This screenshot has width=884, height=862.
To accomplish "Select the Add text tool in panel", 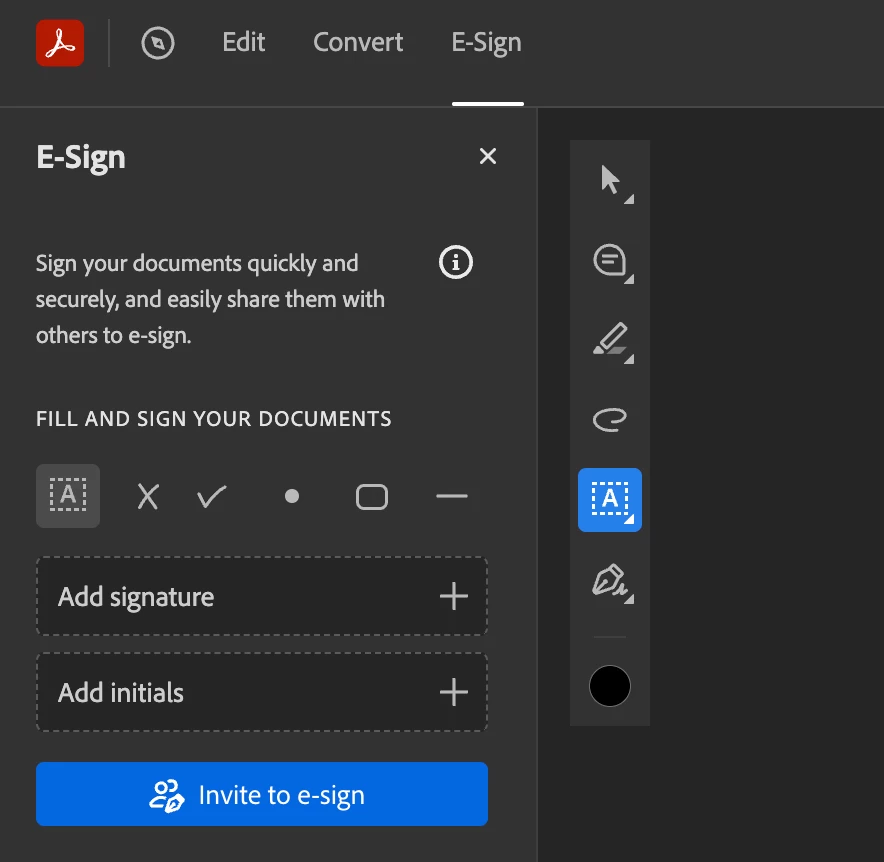I will (x=68, y=496).
